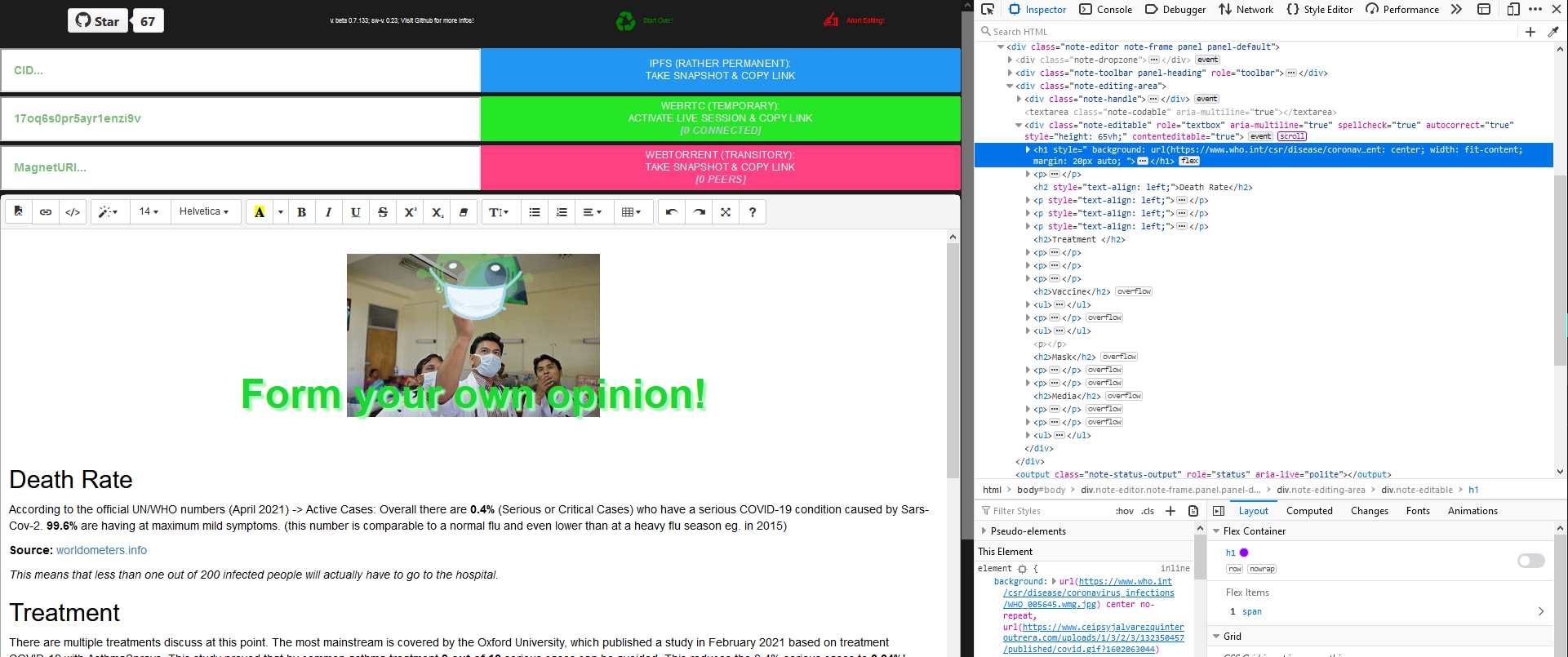Viewport: 1568px width, 657px height.
Task: Switch to the Console tab
Action: click(x=1106, y=10)
